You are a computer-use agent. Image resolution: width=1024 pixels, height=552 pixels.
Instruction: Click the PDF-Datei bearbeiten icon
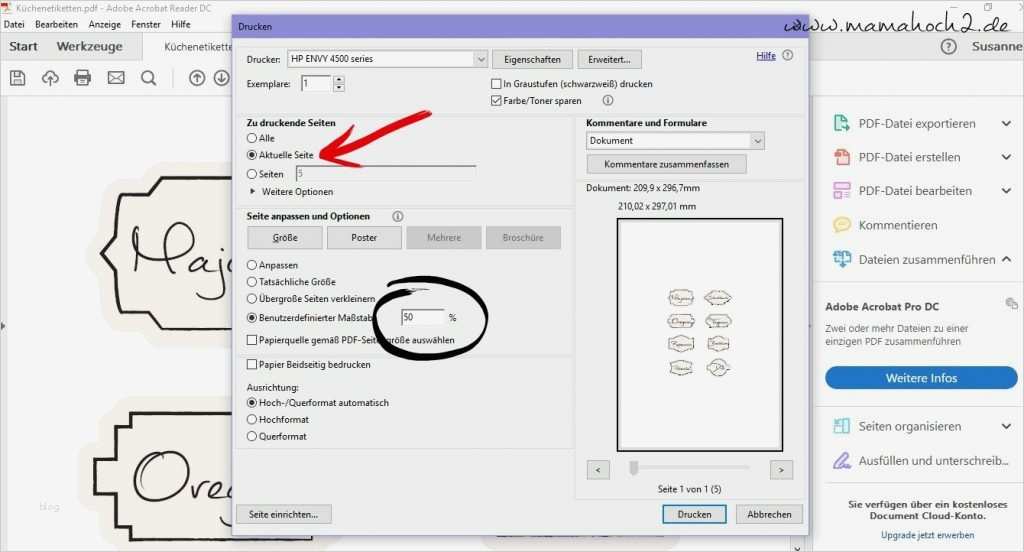841,191
